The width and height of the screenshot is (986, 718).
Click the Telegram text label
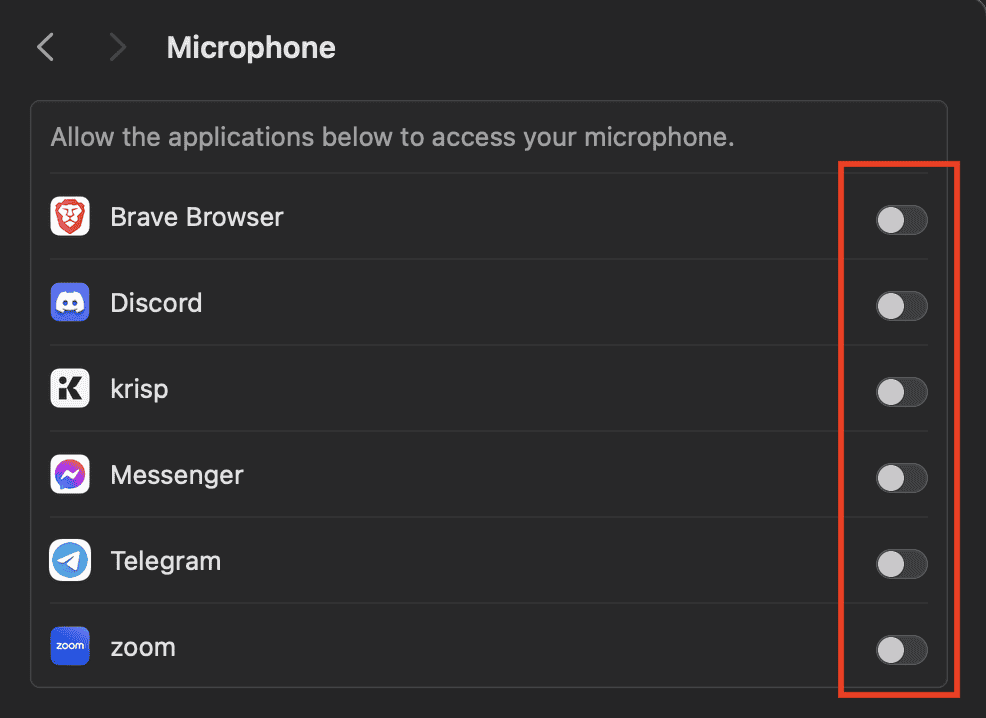coord(166,561)
